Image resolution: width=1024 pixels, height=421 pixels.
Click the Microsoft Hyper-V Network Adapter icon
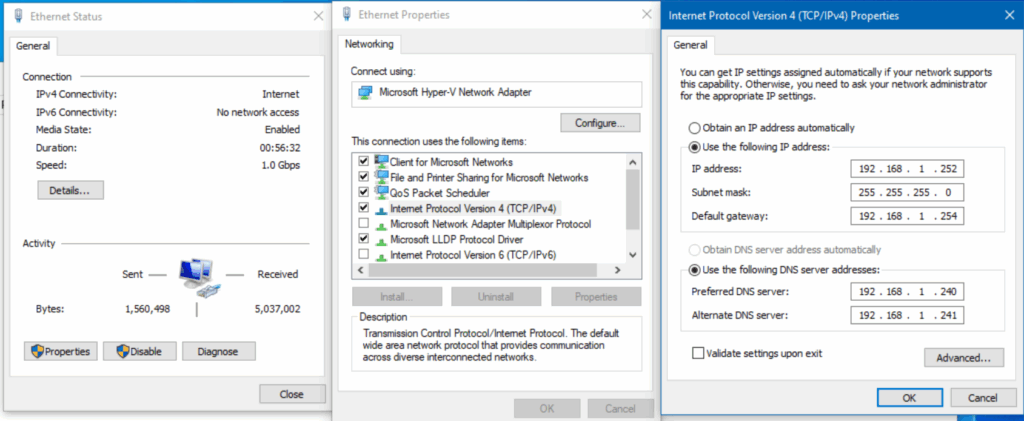365,93
